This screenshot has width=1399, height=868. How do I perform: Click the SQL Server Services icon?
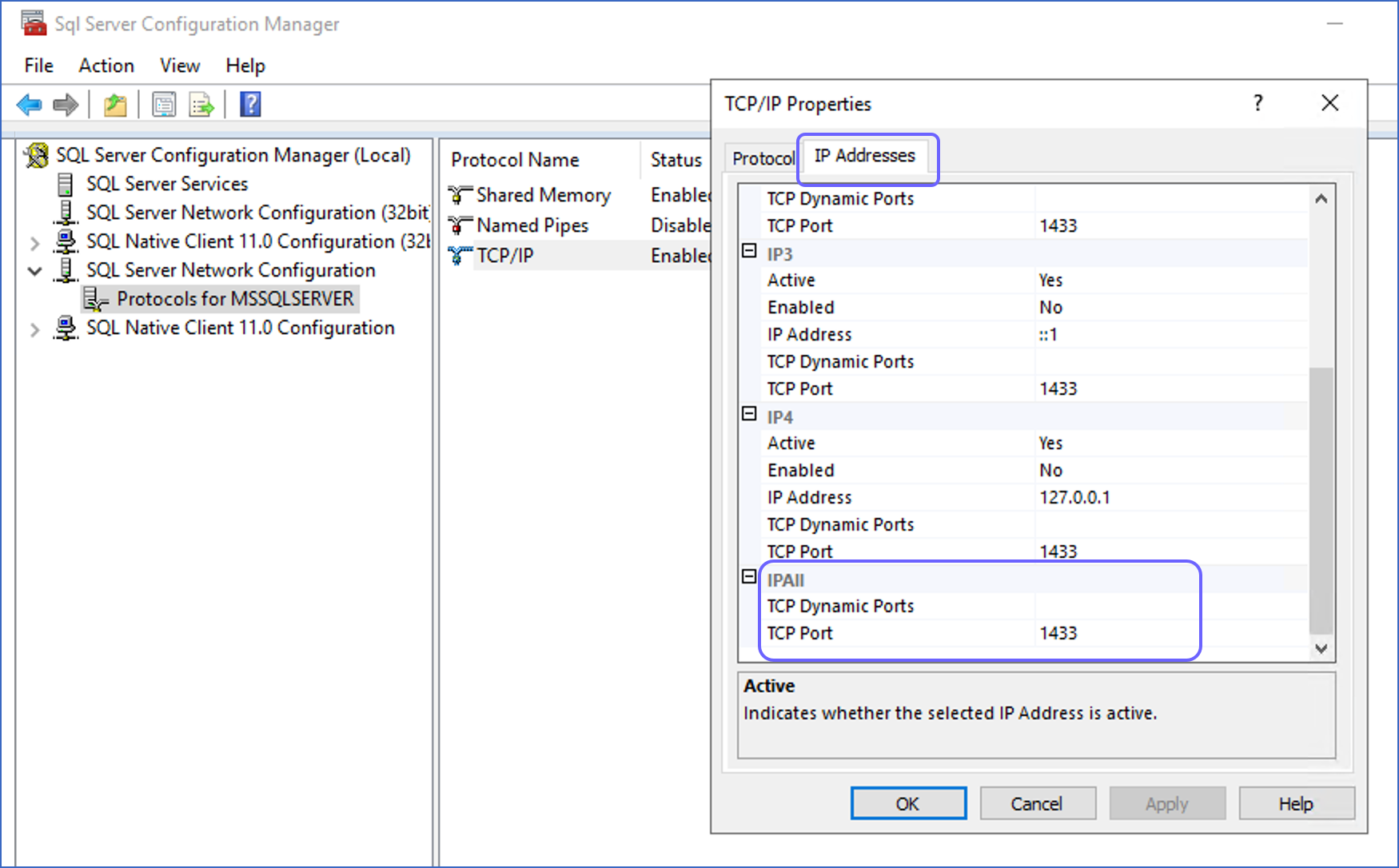[x=66, y=185]
